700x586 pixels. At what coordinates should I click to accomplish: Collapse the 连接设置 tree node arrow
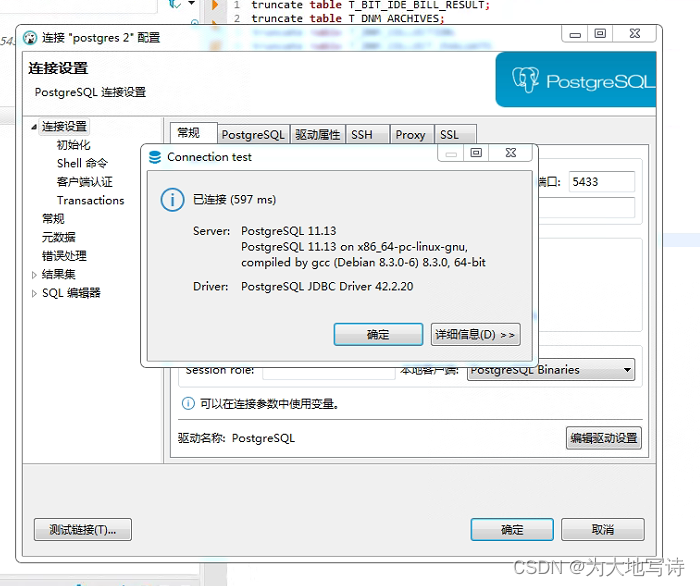click(x=34, y=127)
